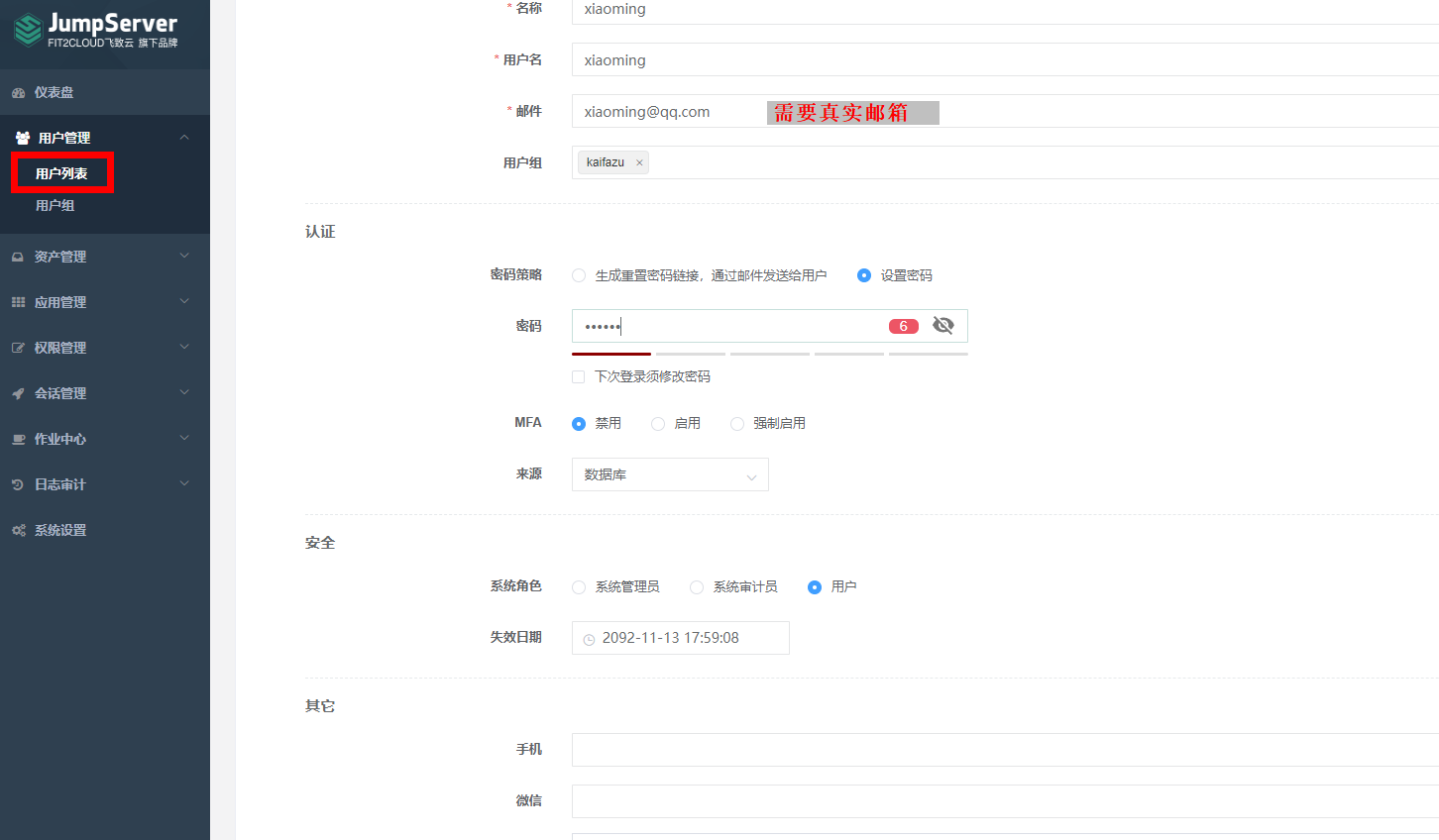Open the 用户组 multi-select field
This screenshot has height=840, width=1439.
pyautogui.click(x=1005, y=162)
